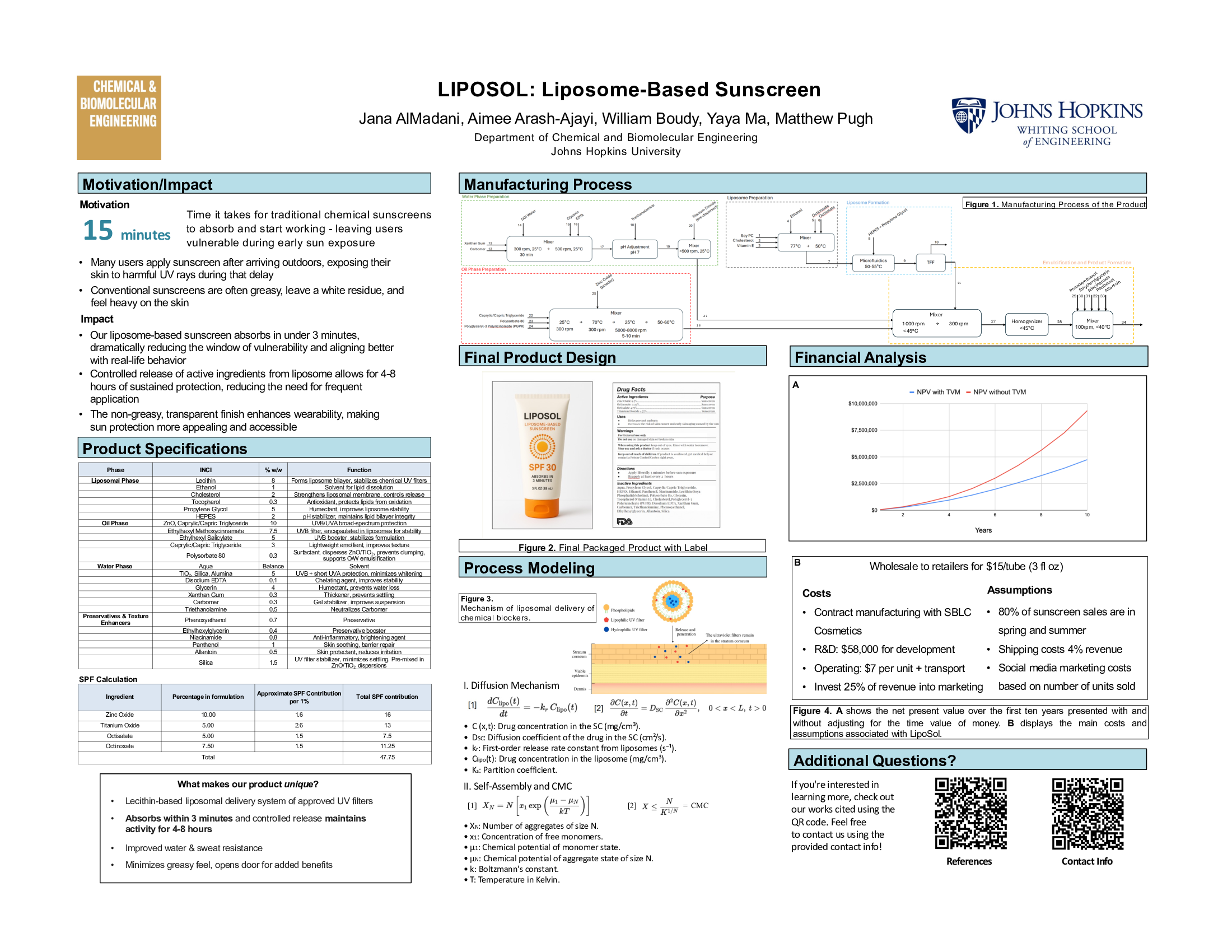Click 'Zinc Oxide' in SPF table
1232x952 pixels.
[x=120, y=715]
